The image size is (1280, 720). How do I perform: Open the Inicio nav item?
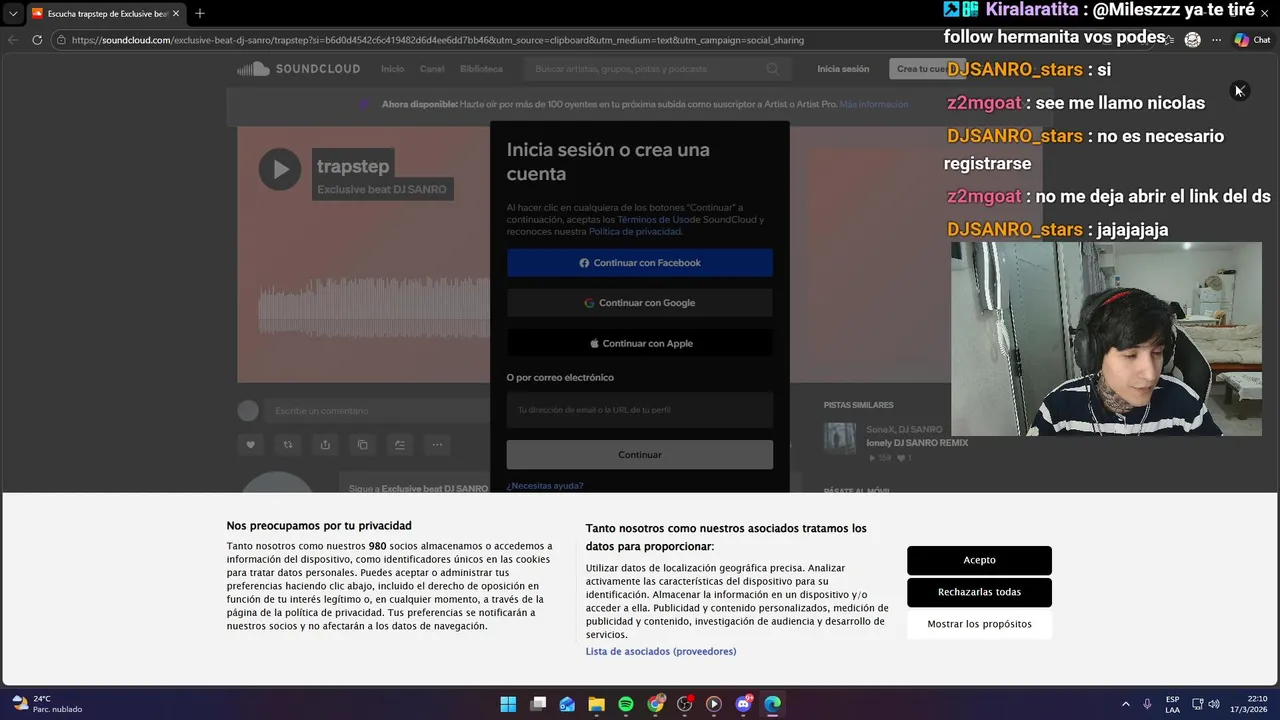(393, 69)
